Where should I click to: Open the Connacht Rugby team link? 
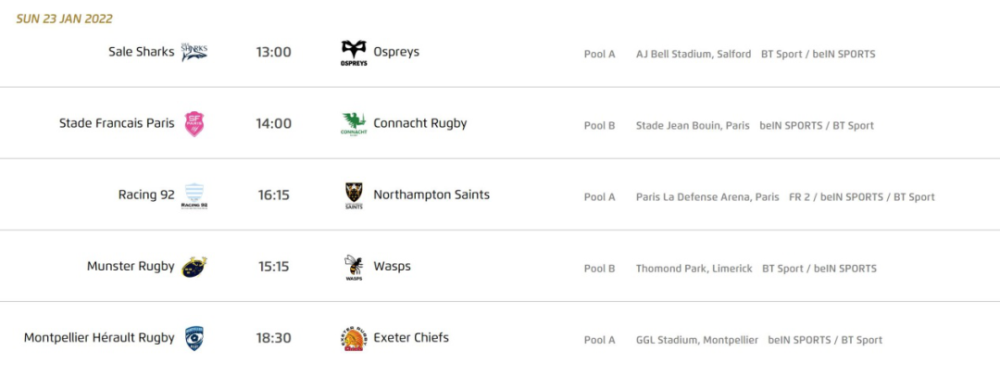tap(420, 123)
